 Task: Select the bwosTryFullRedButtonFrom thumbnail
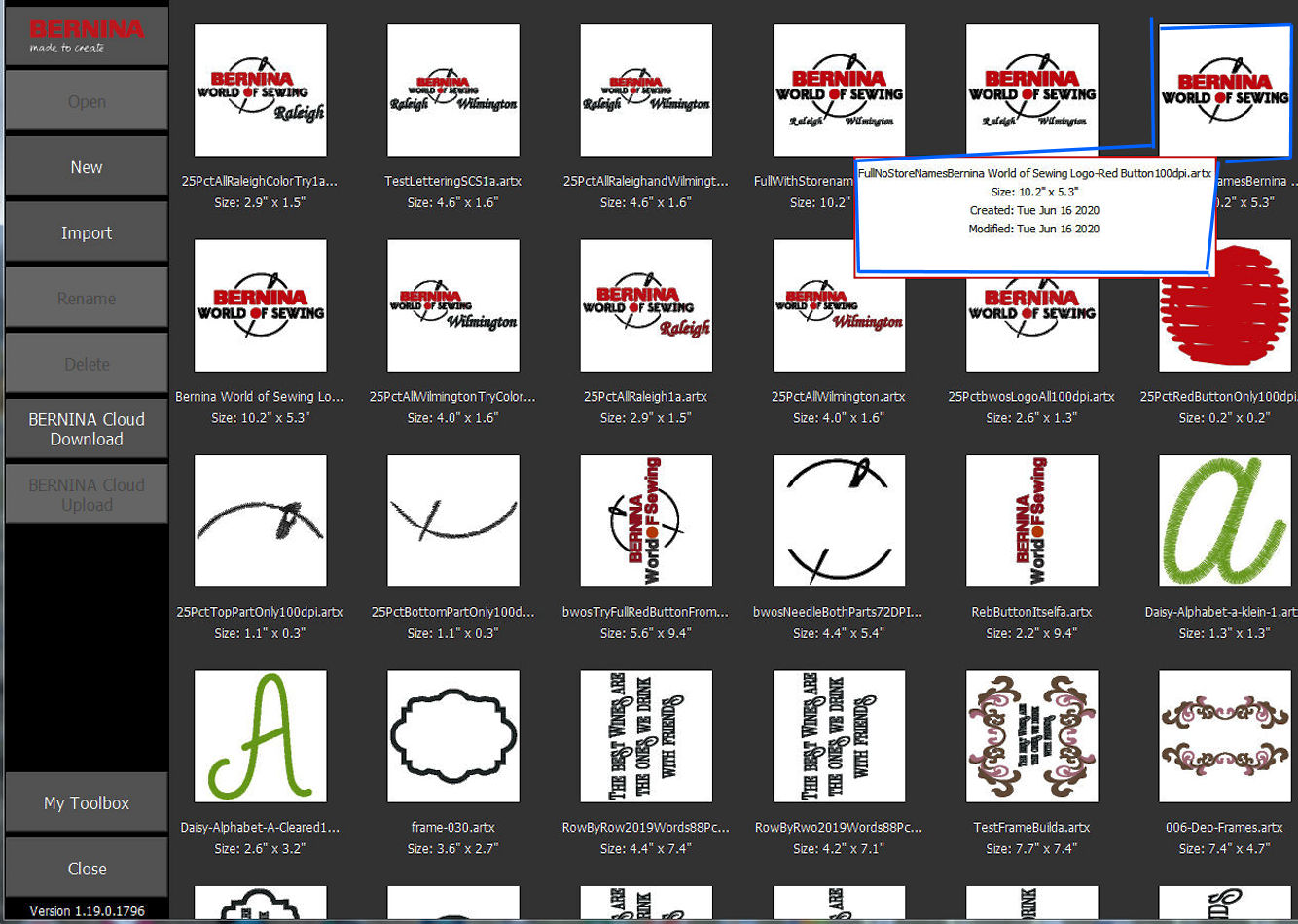coord(646,520)
